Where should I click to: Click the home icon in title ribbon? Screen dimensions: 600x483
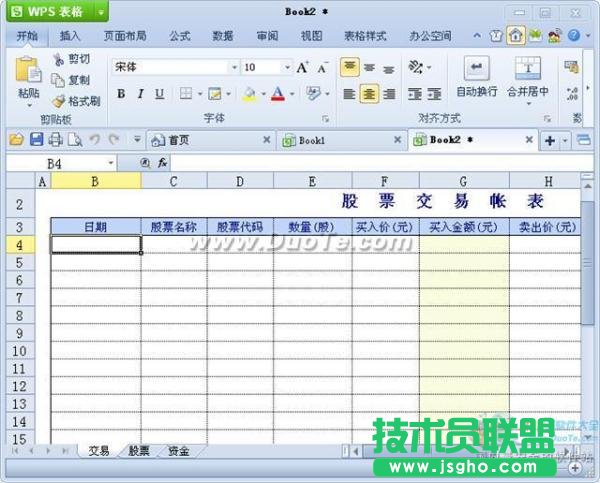click(x=516, y=36)
